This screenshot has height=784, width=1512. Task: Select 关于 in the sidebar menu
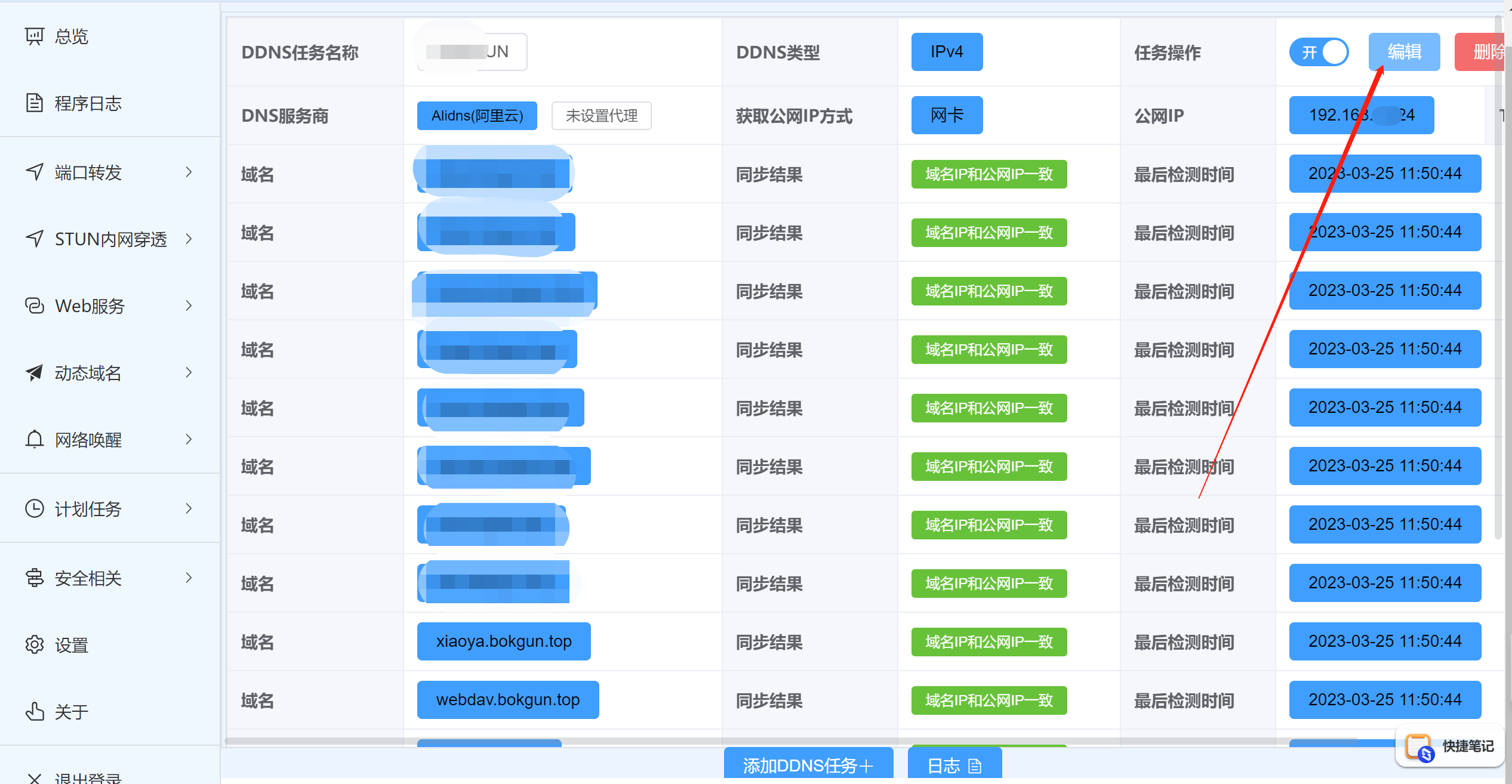(x=70, y=711)
